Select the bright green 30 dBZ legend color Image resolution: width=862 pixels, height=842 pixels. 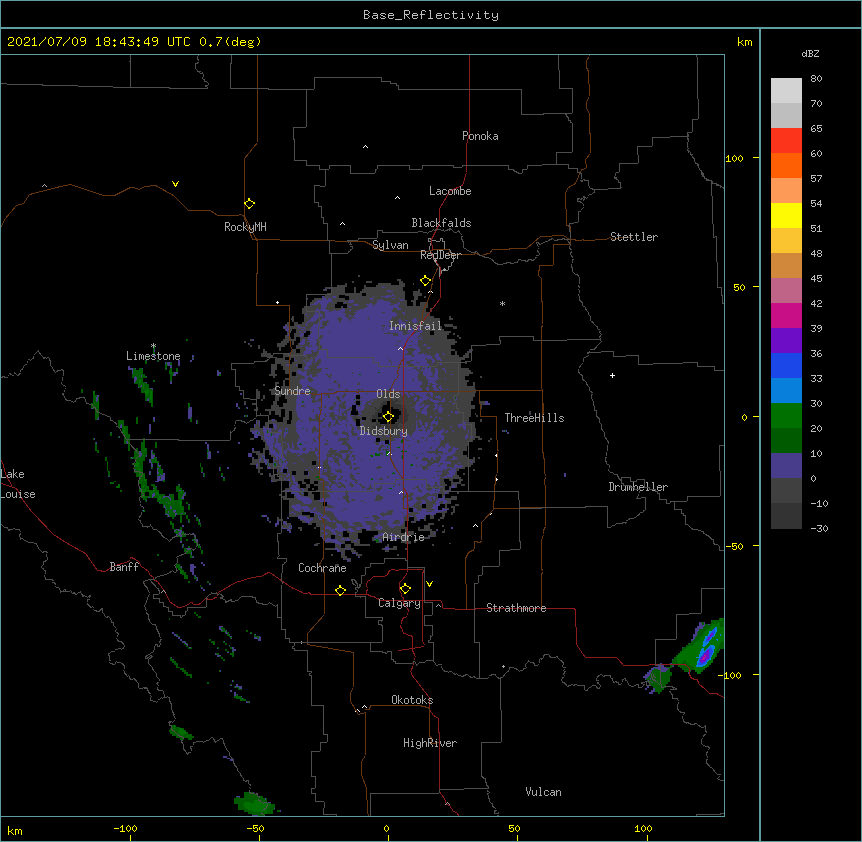tap(786, 416)
